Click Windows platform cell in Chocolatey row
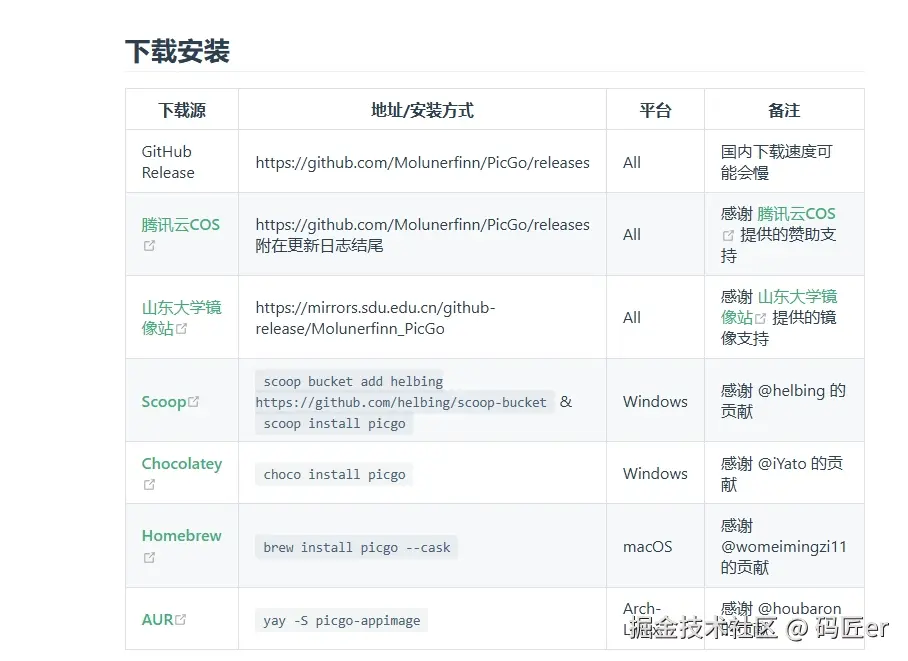 pyautogui.click(x=655, y=473)
